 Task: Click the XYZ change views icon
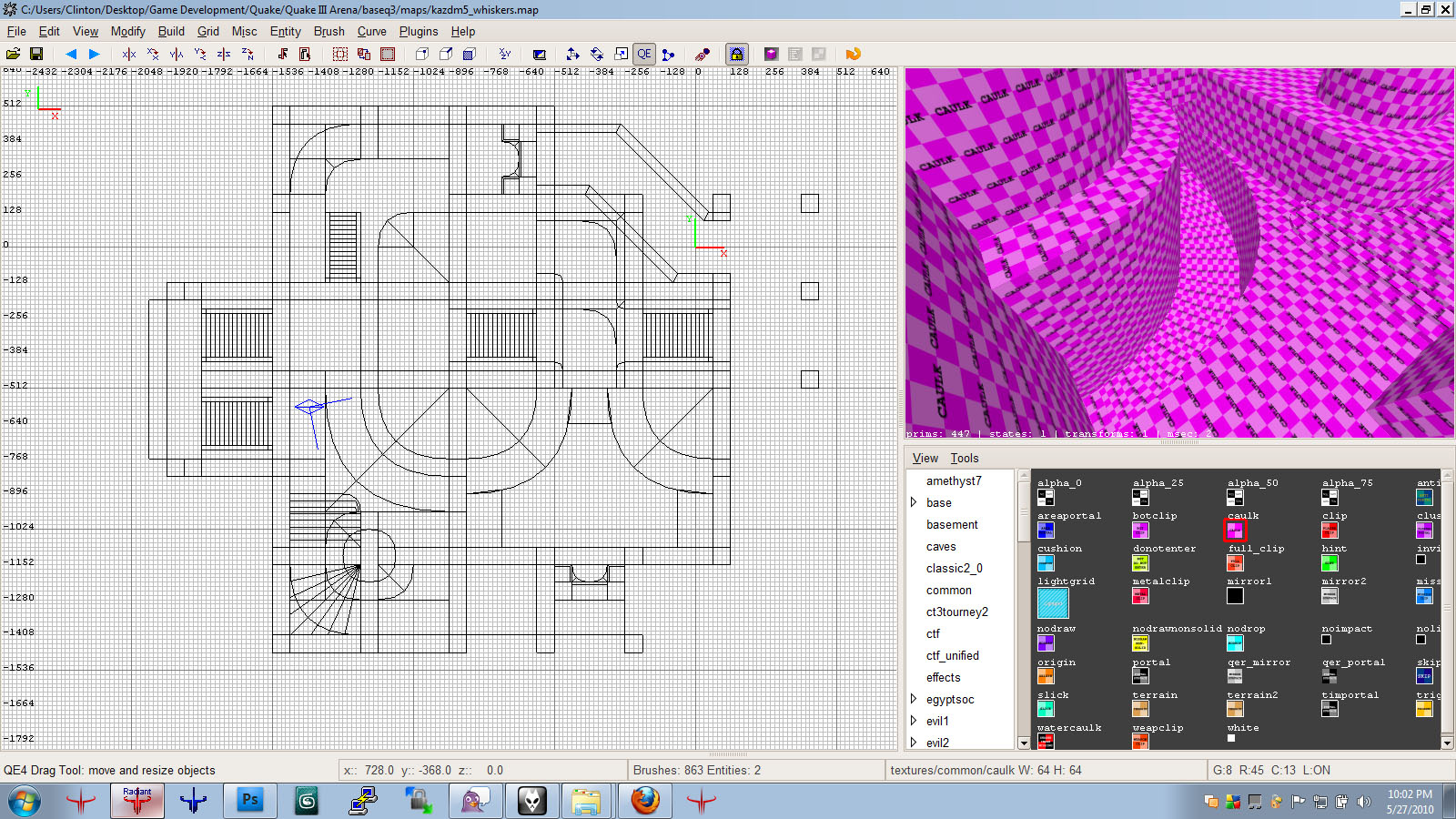pyautogui.click(x=505, y=55)
